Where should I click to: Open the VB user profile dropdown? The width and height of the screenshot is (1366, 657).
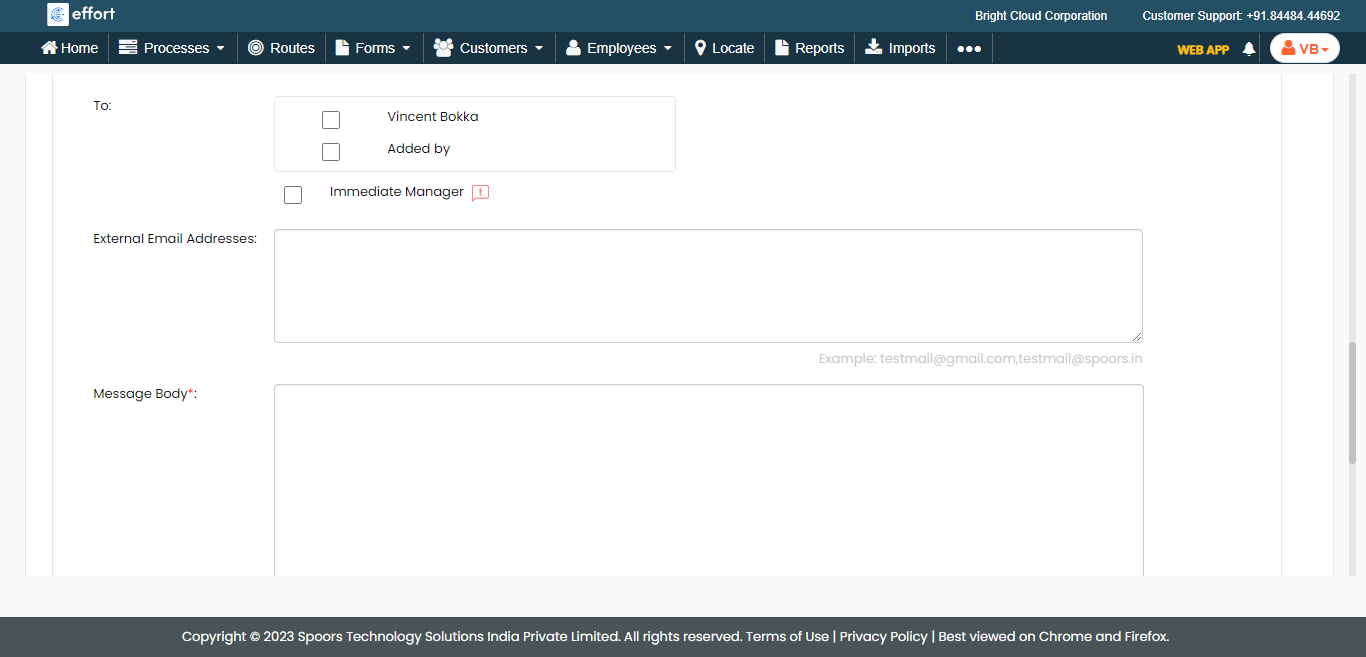point(1304,48)
